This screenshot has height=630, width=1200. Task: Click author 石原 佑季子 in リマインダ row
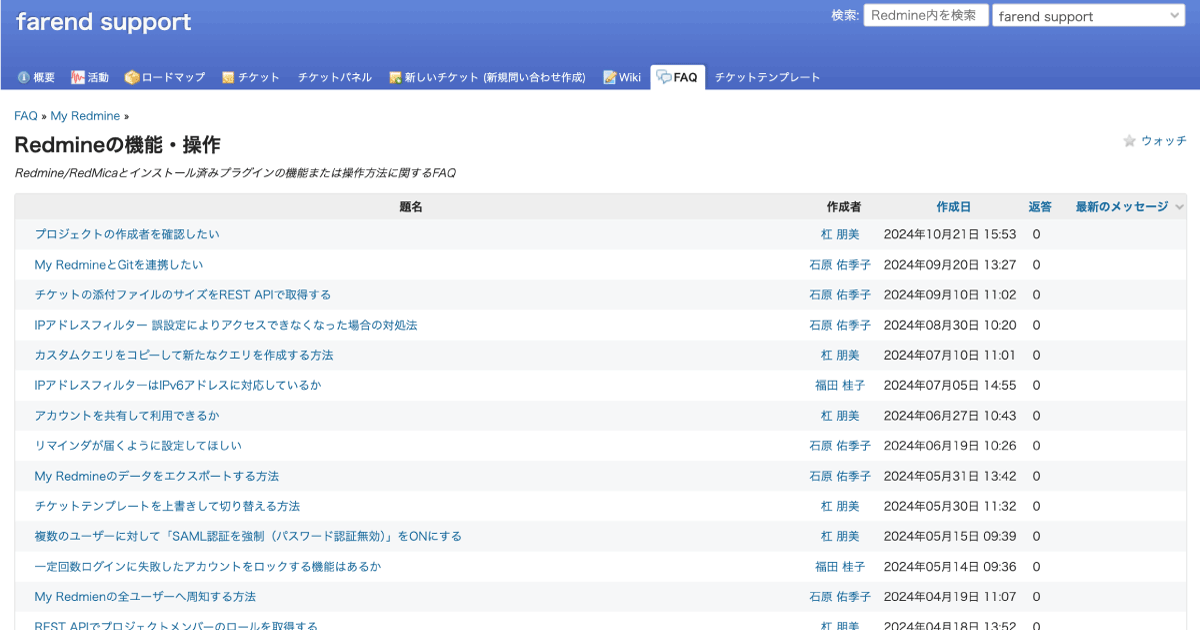[x=840, y=446]
